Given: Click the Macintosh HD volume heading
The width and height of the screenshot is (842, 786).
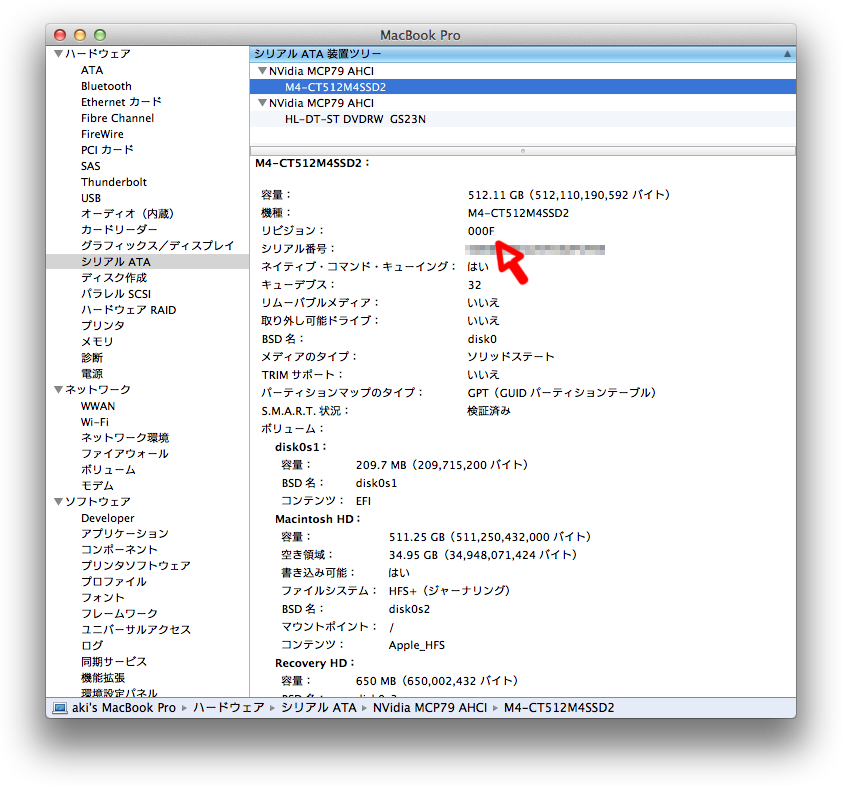Looking at the screenshot, I should pyautogui.click(x=318, y=519).
